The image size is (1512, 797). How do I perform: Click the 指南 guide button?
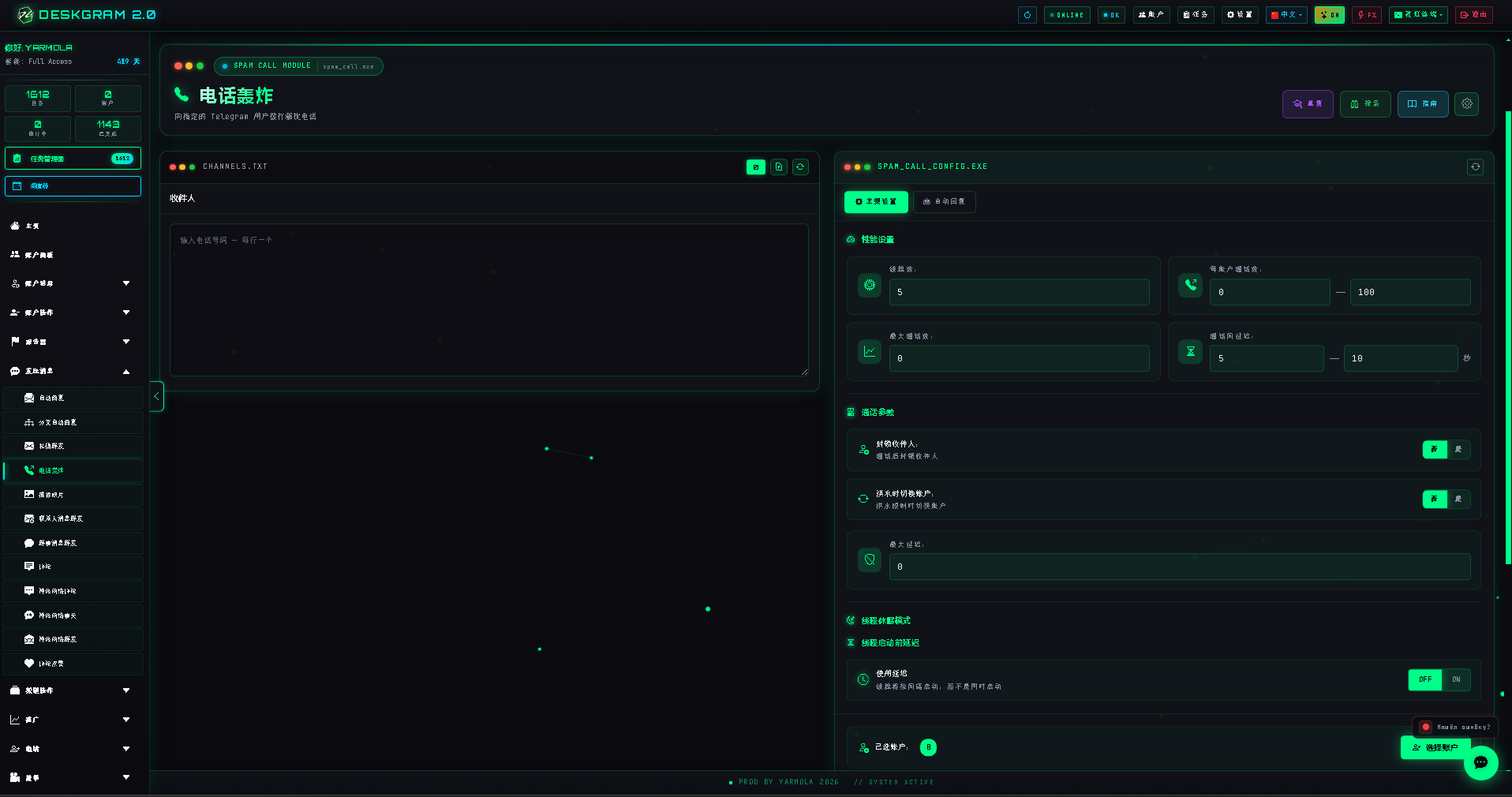(1423, 103)
